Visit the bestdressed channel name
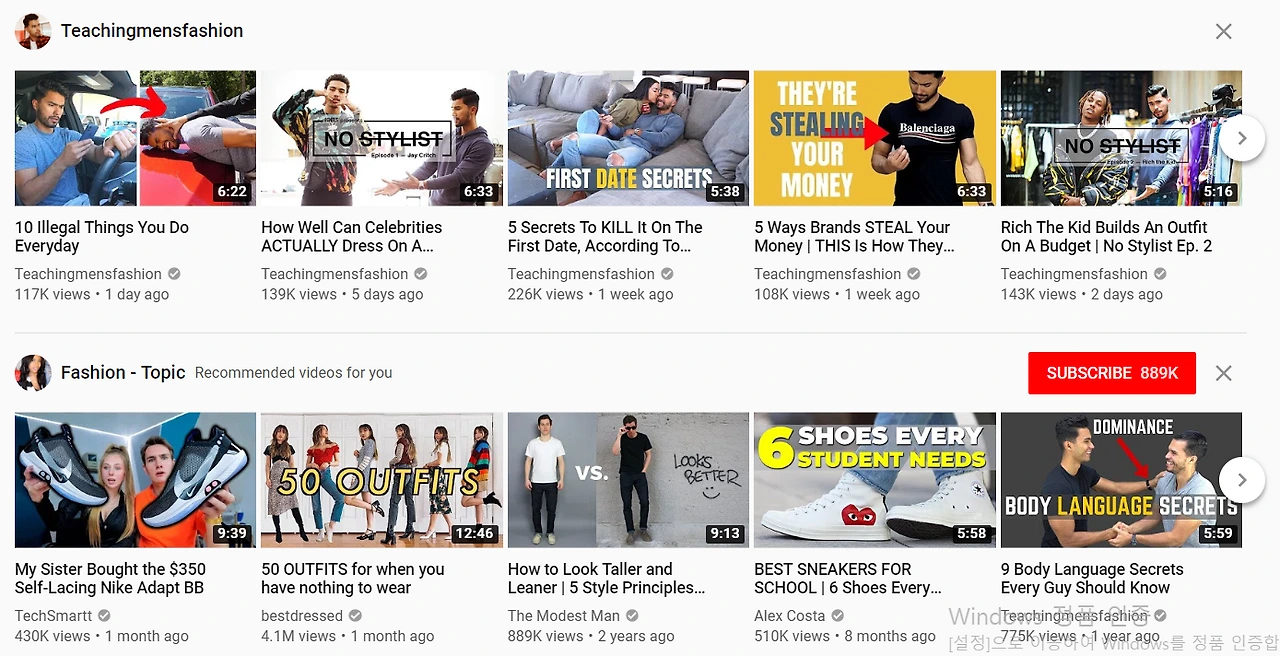Viewport: 1280px width, 656px height. 301,616
